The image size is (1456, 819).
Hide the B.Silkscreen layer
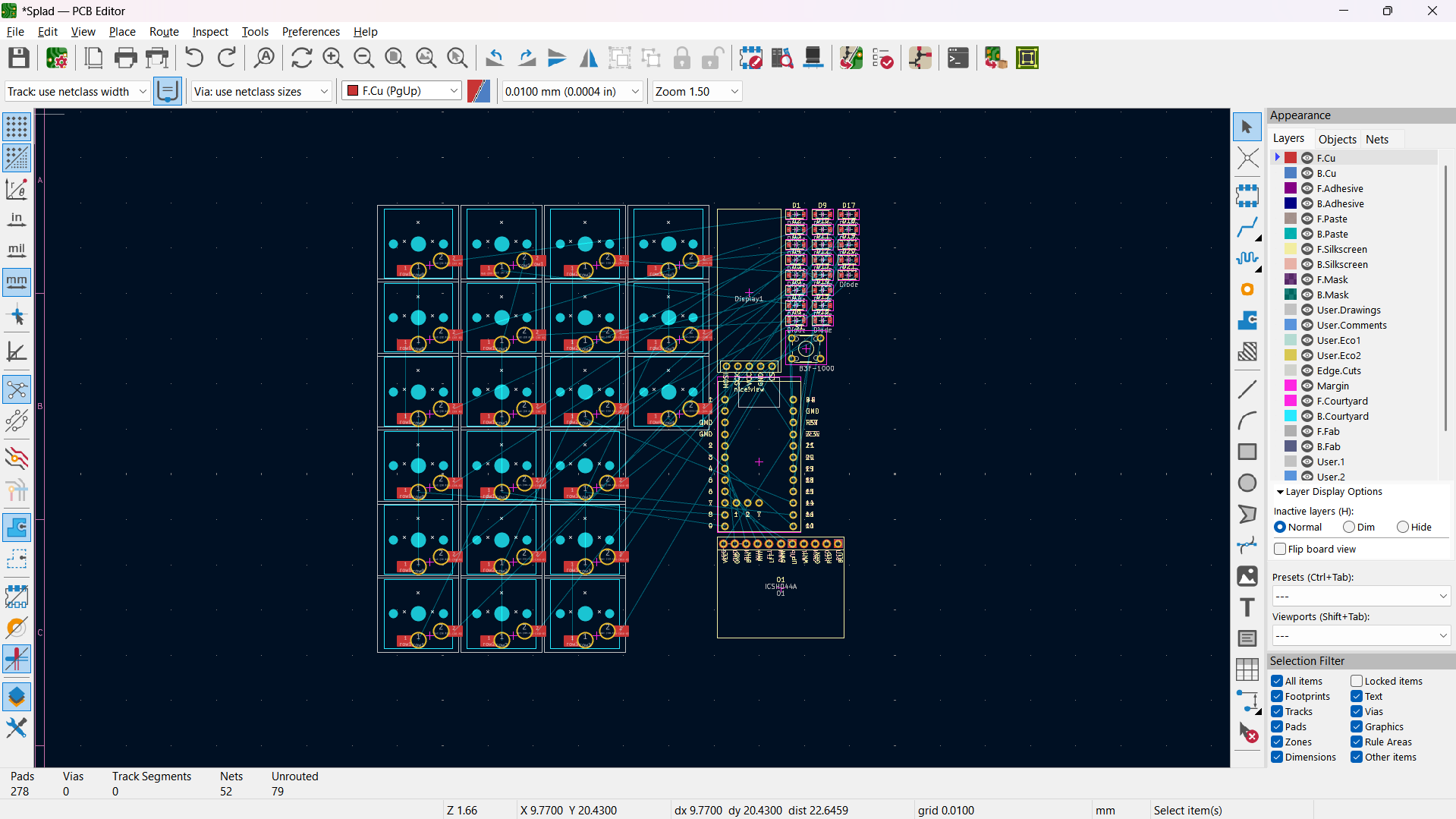1307,264
